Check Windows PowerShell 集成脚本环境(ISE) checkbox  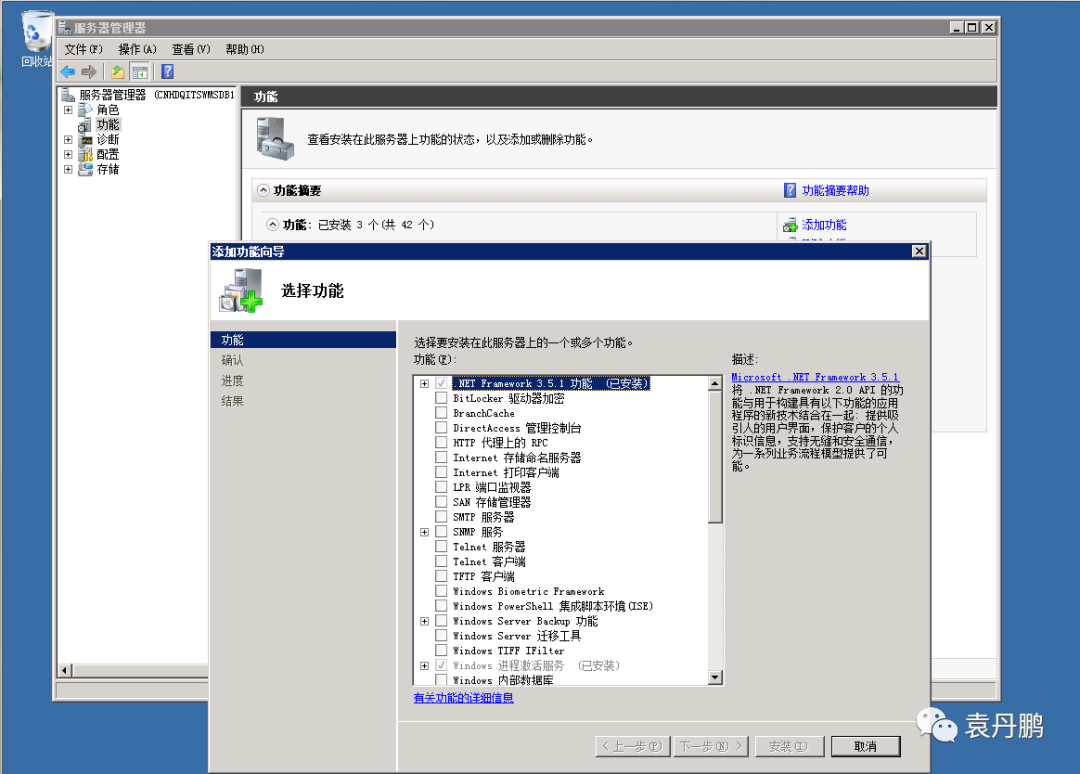coord(441,605)
